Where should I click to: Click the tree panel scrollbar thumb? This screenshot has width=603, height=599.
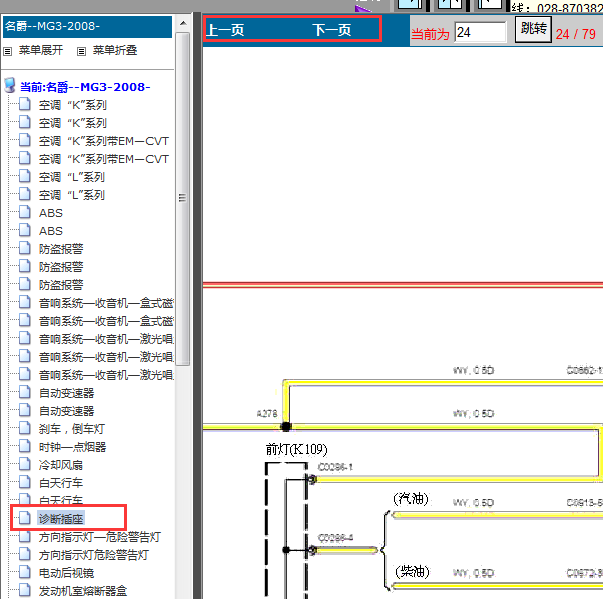pyautogui.click(x=183, y=198)
